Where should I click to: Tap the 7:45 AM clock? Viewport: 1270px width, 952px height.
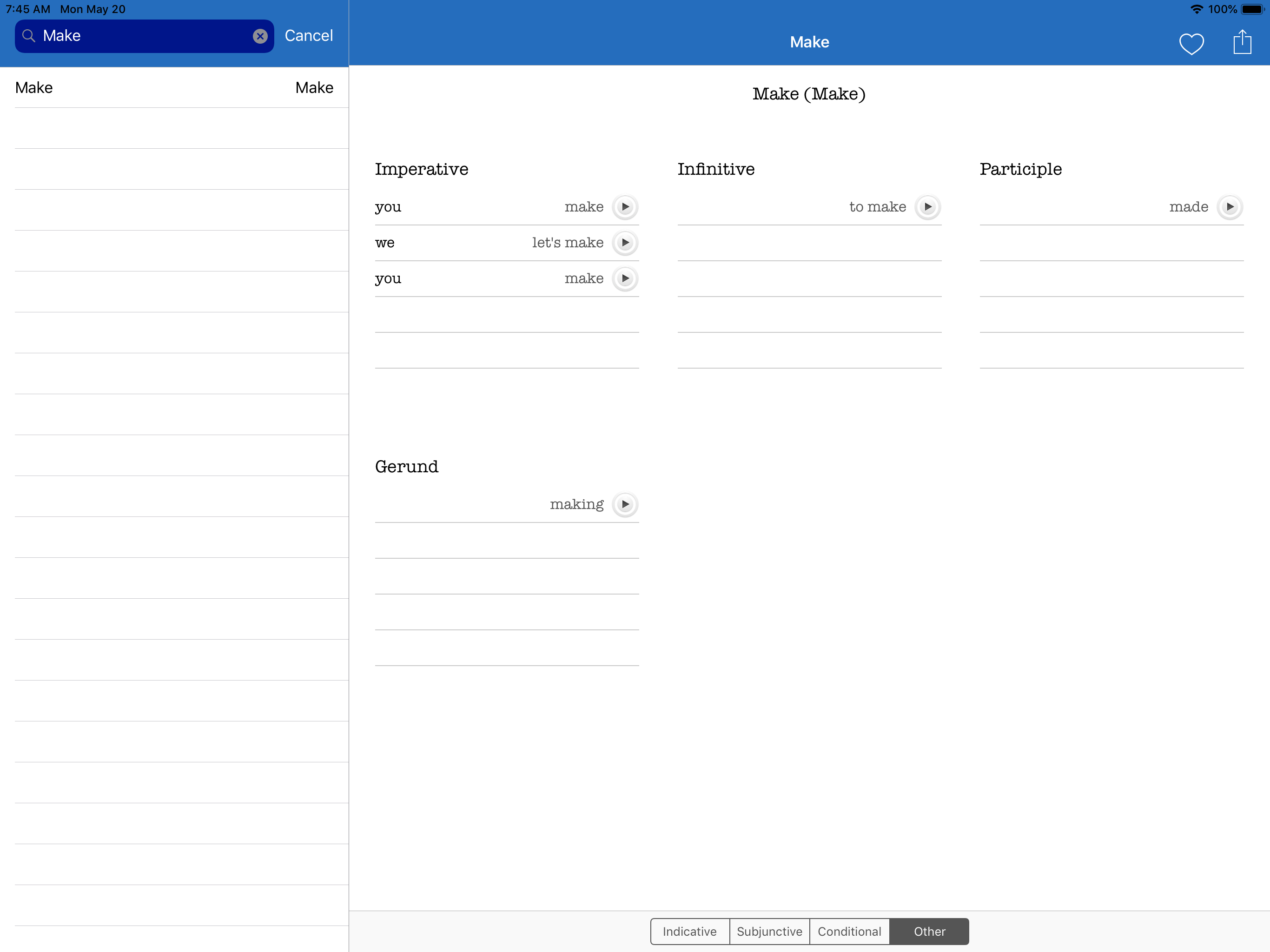coord(27,9)
